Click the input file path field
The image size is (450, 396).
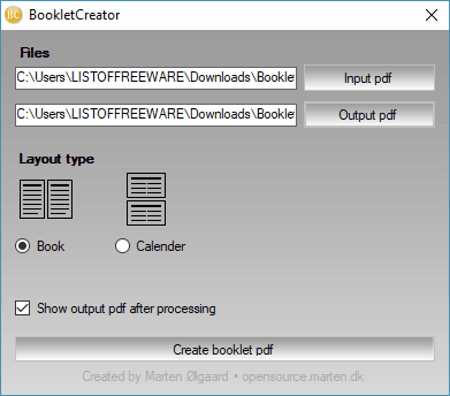tap(156, 78)
